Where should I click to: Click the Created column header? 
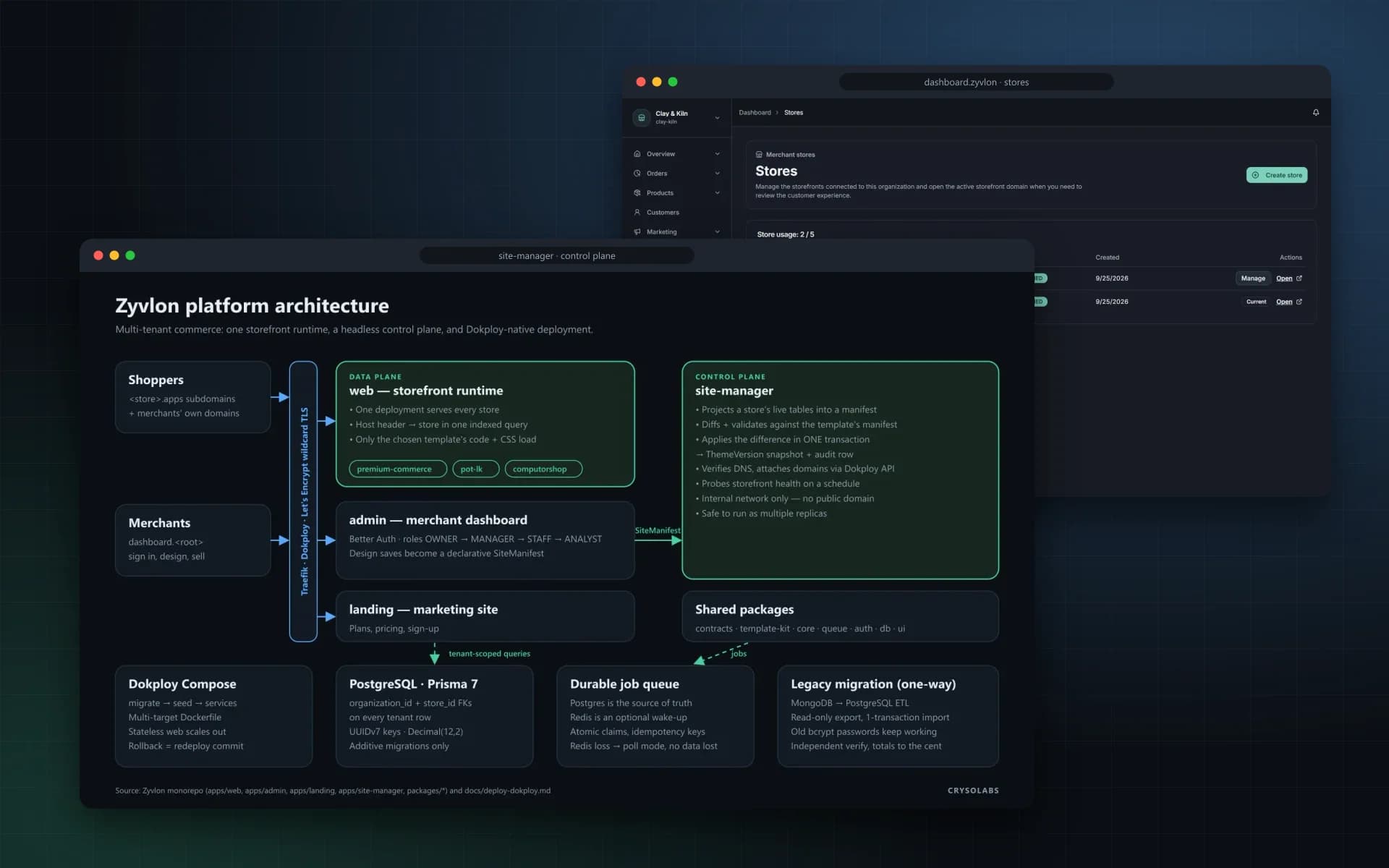pos(1108,258)
